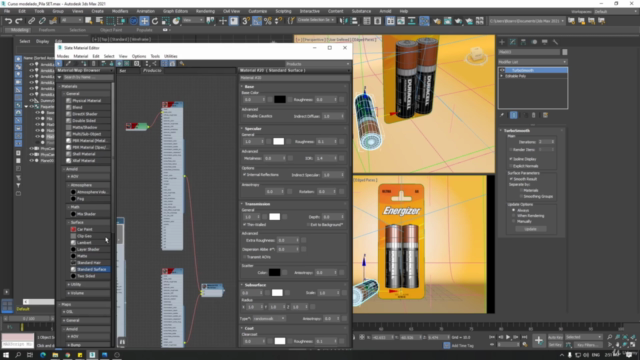The height and width of the screenshot is (360, 640).
Task: Activate the Select and Scale tool
Action: click(x=165, y=21)
